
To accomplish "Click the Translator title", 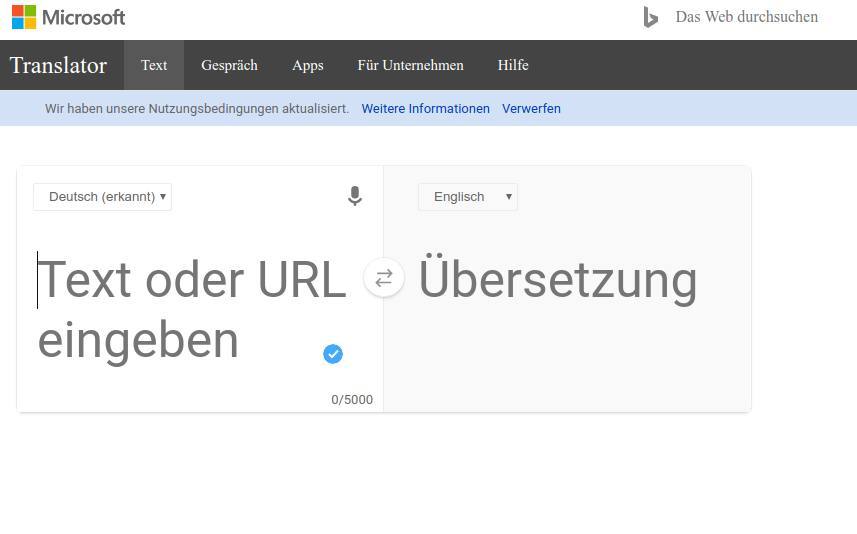I will [x=58, y=65].
